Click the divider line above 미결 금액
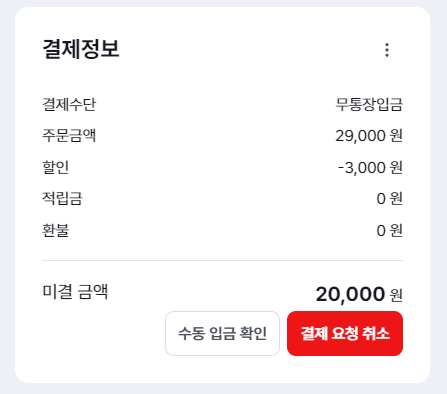The image size is (447, 394). coord(222,260)
